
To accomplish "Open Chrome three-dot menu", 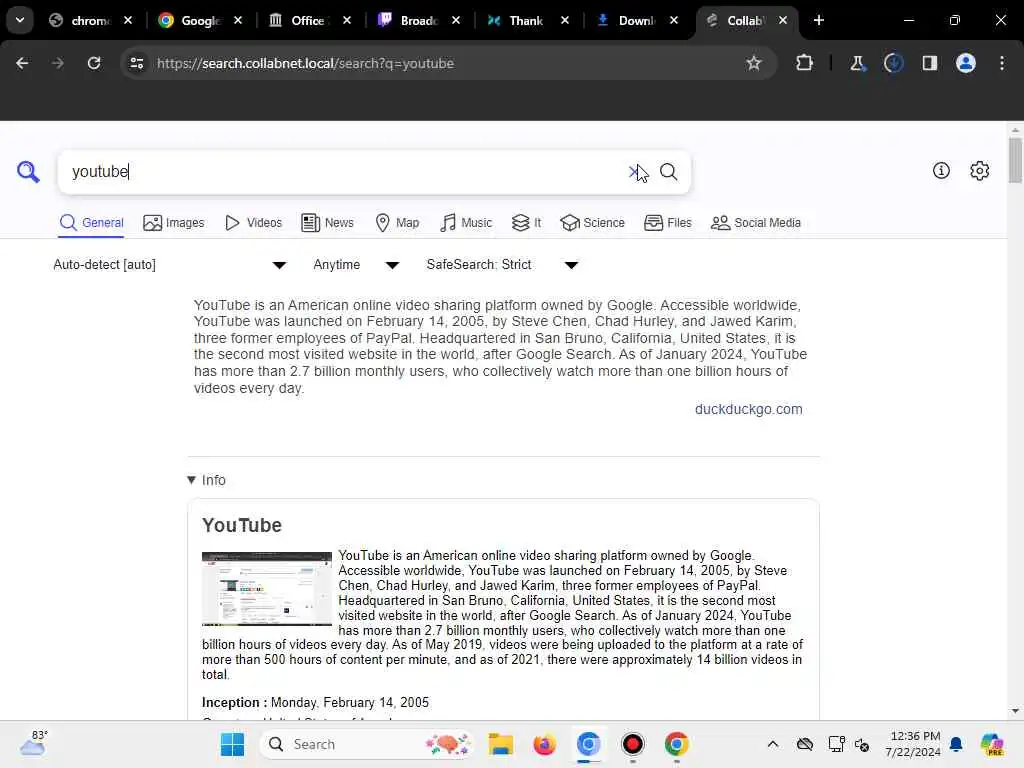I will pyautogui.click(x=1002, y=63).
